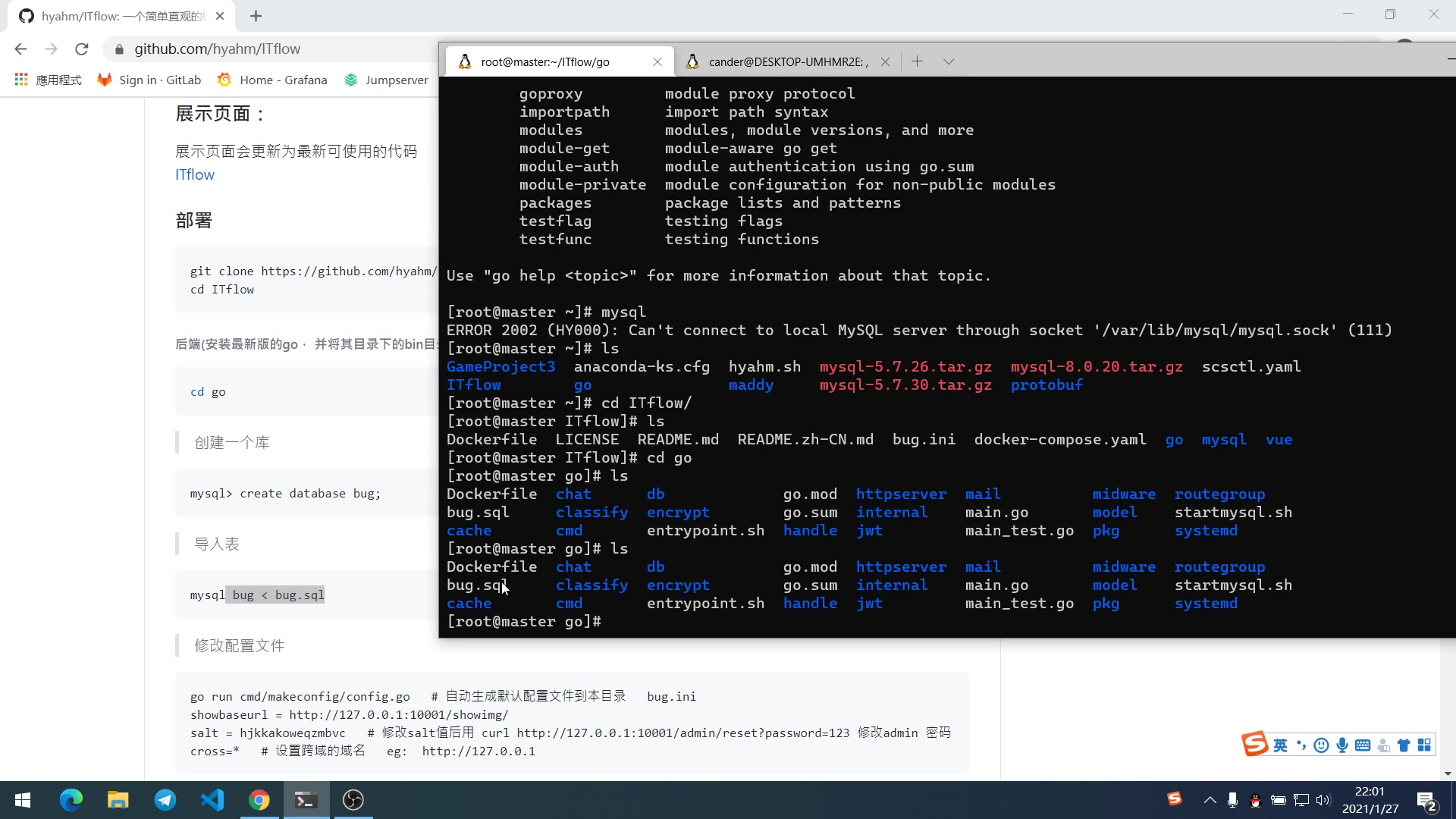Show hidden system tray icons
The image size is (1456, 819).
[1210, 800]
